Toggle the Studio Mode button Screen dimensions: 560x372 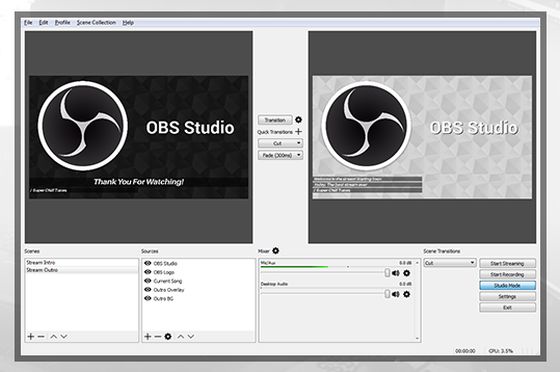point(507,286)
